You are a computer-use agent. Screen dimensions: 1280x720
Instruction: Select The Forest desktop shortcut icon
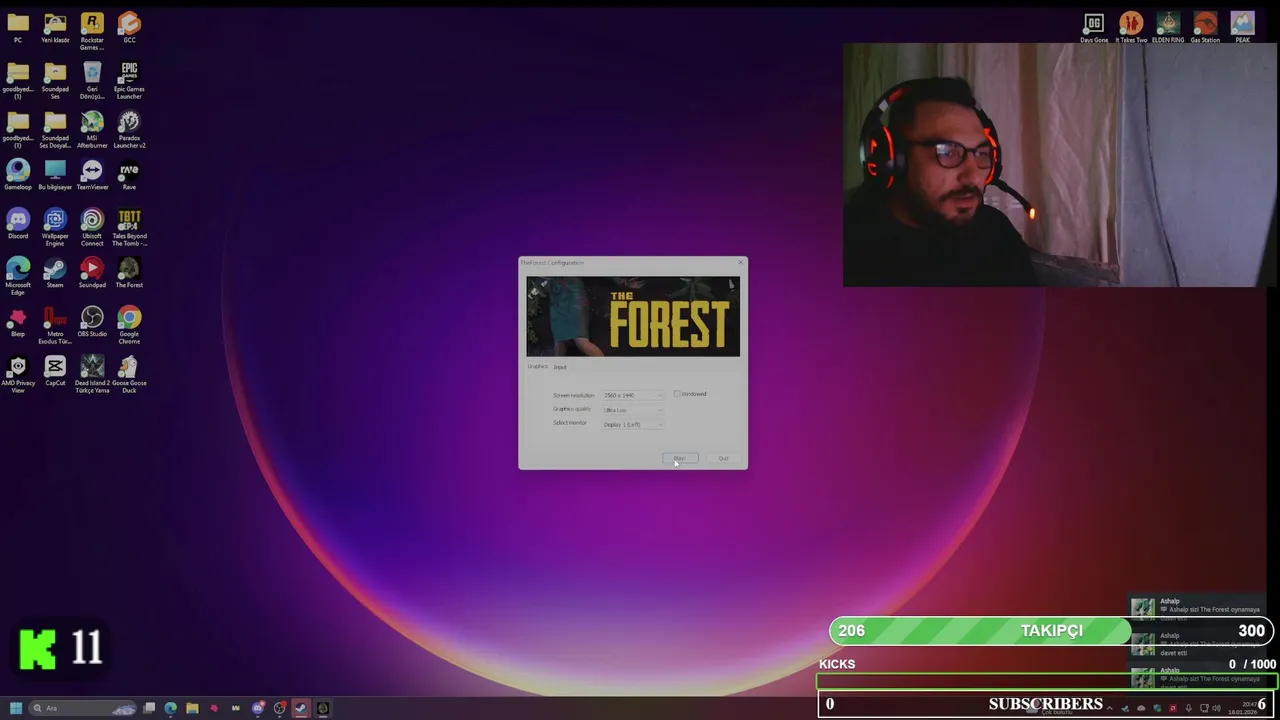click(x=129, y=272)
